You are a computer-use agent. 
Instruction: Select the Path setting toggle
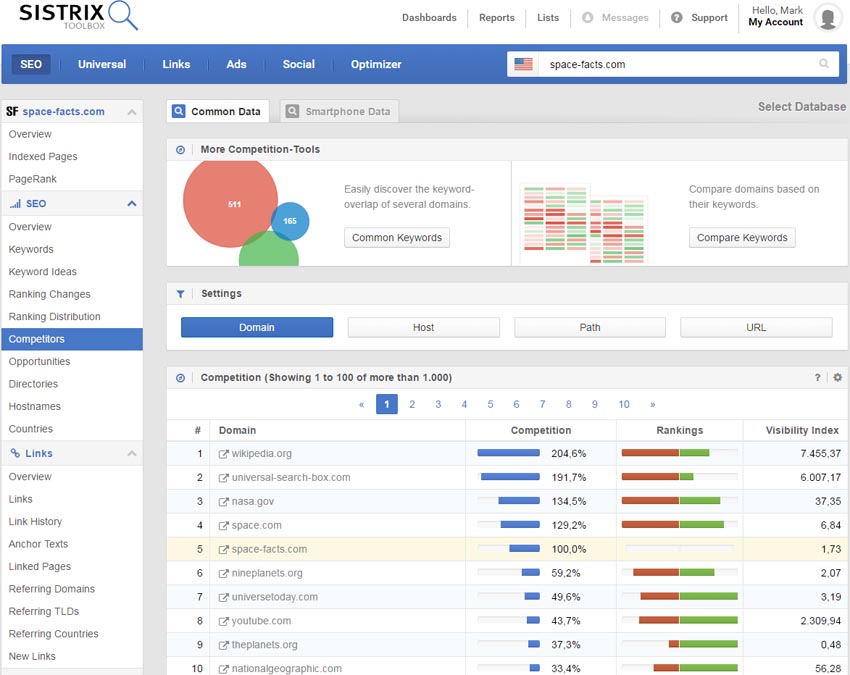[590, 327]
